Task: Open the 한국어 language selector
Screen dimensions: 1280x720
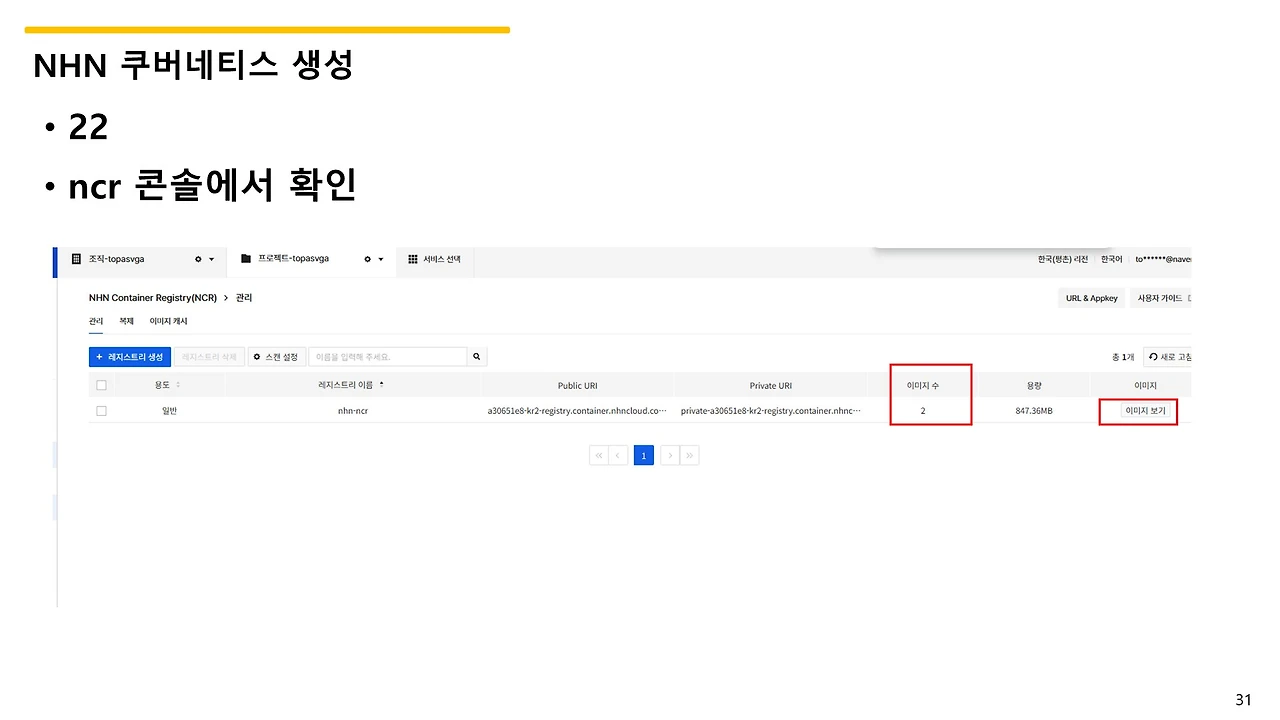Action: click(1110, 259)
